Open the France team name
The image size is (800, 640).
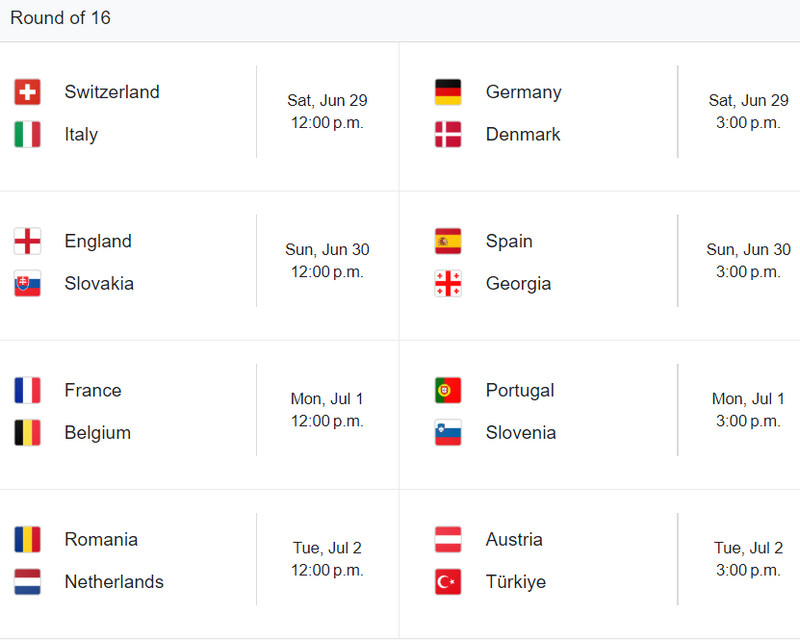[x=93, y=390]
